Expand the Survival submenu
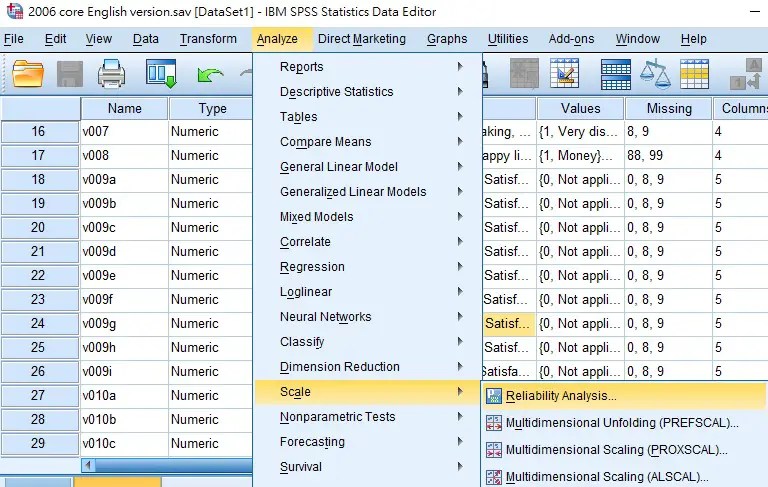768x487 pixels. [x=367, y=466]
